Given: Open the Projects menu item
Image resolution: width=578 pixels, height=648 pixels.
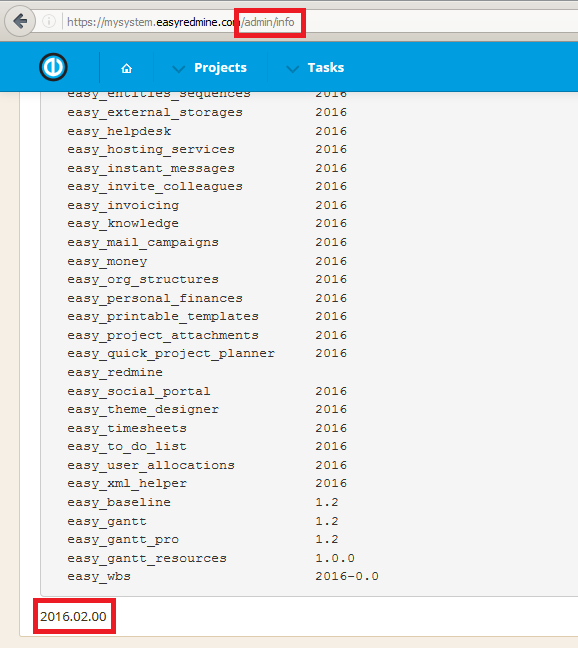Looking at the screenshot, I should [220, 67].
